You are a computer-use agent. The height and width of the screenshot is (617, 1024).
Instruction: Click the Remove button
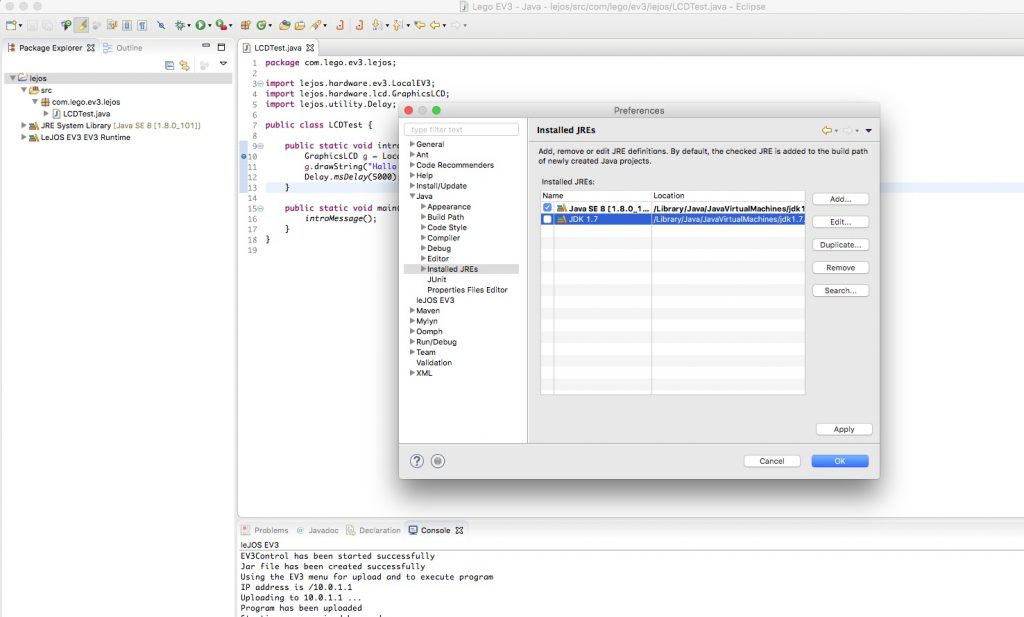(x=840, y=268)
